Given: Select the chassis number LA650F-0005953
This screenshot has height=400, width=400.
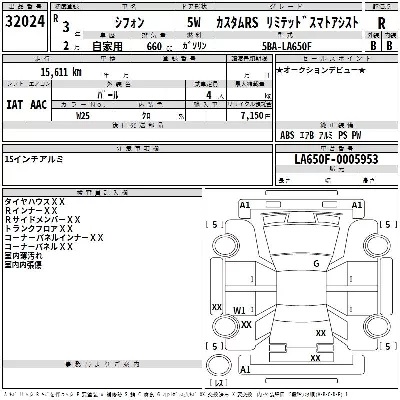Looking at the screenshot, I should [336, 159].
